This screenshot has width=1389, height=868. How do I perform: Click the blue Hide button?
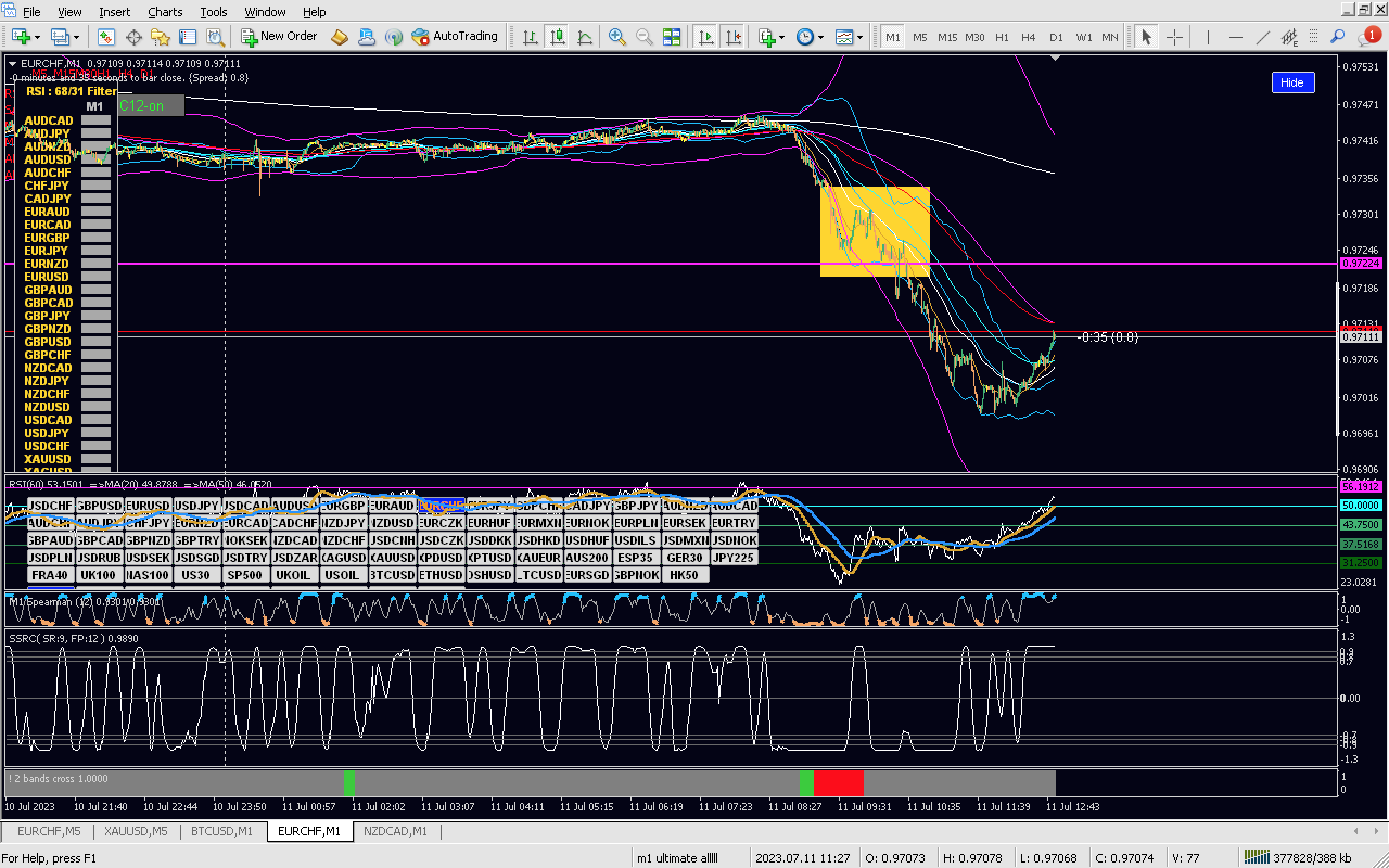point(1292,82)
